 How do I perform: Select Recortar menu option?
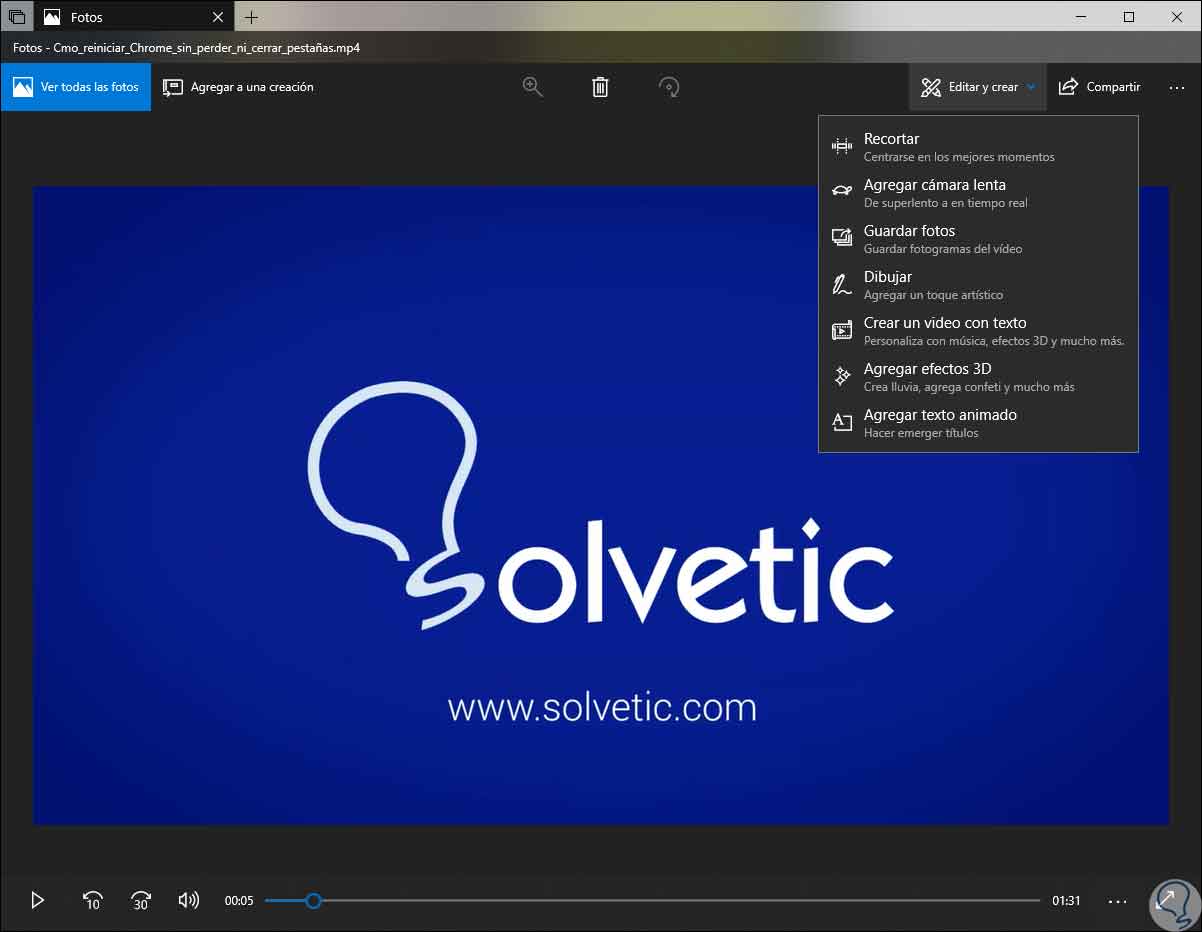pos(978,147)
